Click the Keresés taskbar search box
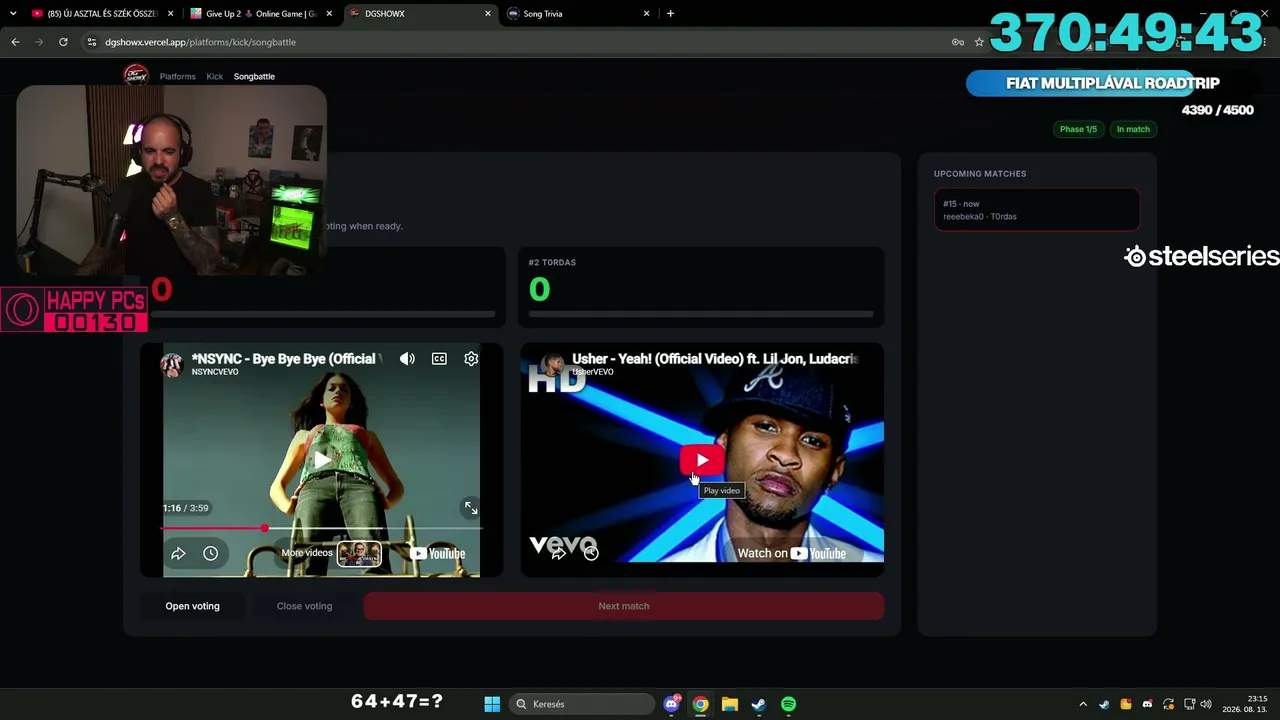This screenshot has height=720, width=1280. (x=580, y=704)
